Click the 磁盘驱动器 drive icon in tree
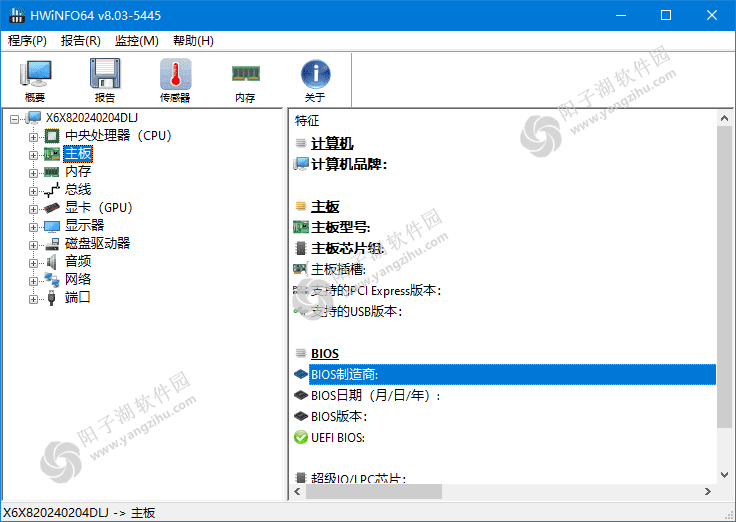The height and width of the screenshot is (522, 736). click(x=52, y=244)
